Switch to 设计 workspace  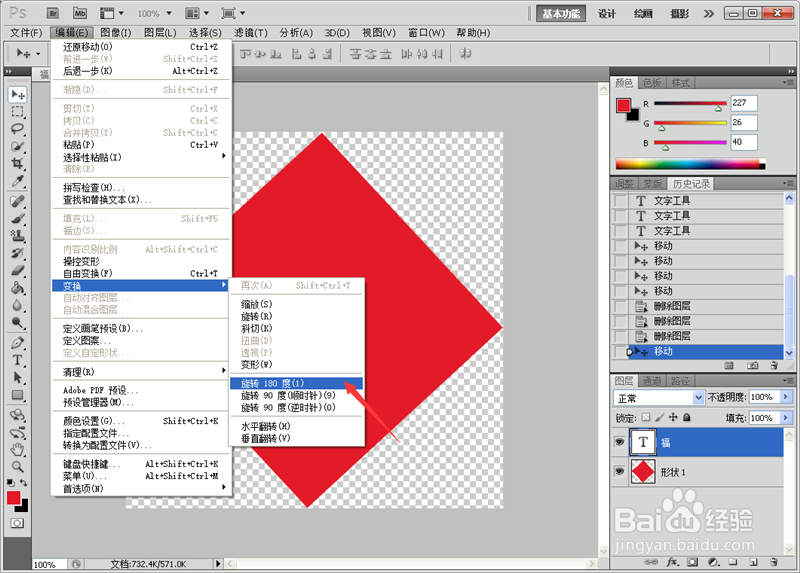[607, 14]
